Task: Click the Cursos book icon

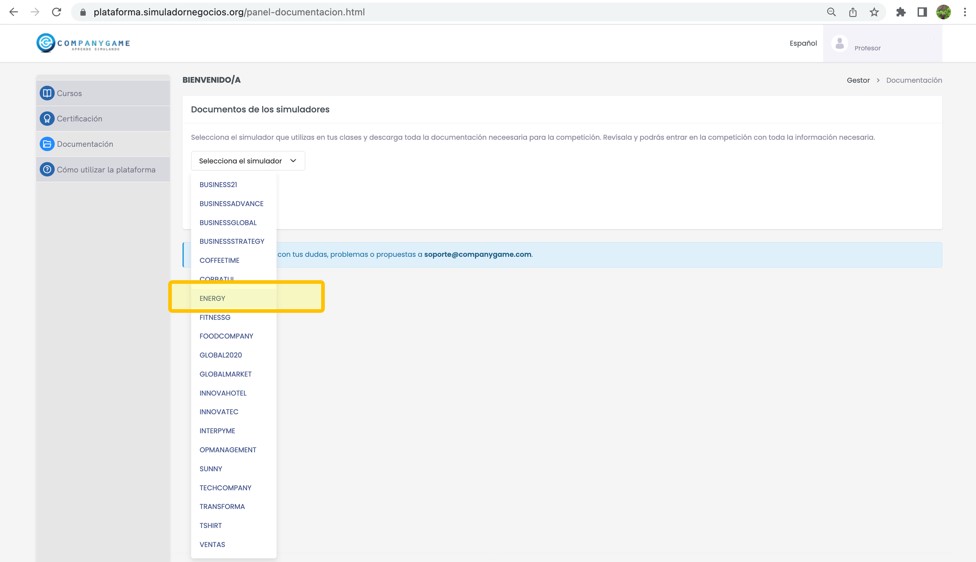Action: [47, 93]
